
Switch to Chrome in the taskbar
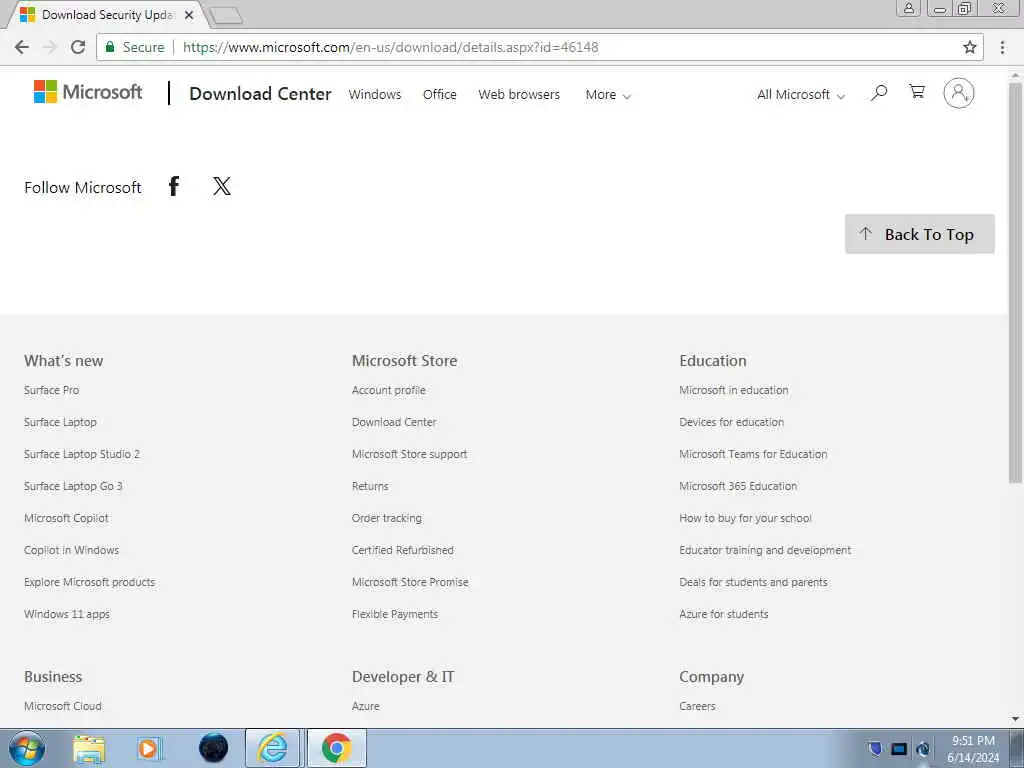tap(336, 748)
